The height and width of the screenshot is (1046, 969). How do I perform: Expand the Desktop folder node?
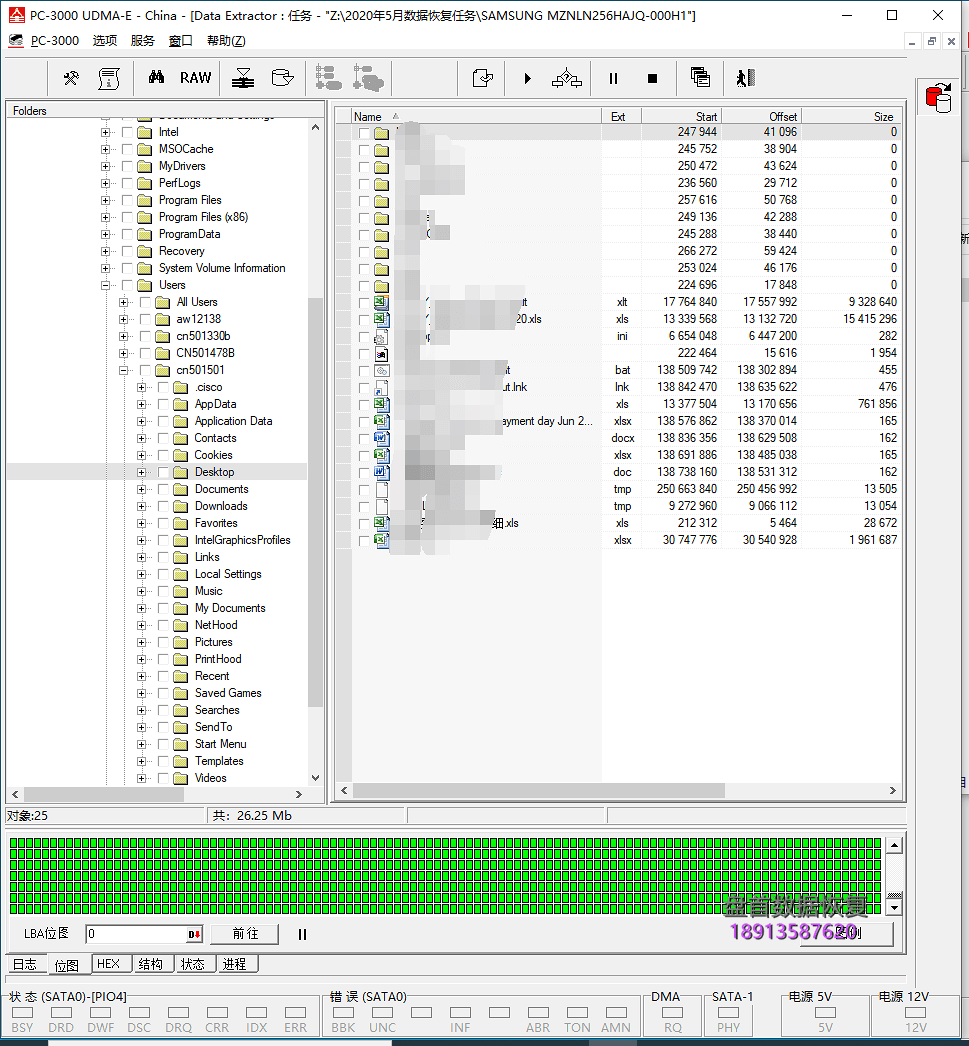coord(141,472)
